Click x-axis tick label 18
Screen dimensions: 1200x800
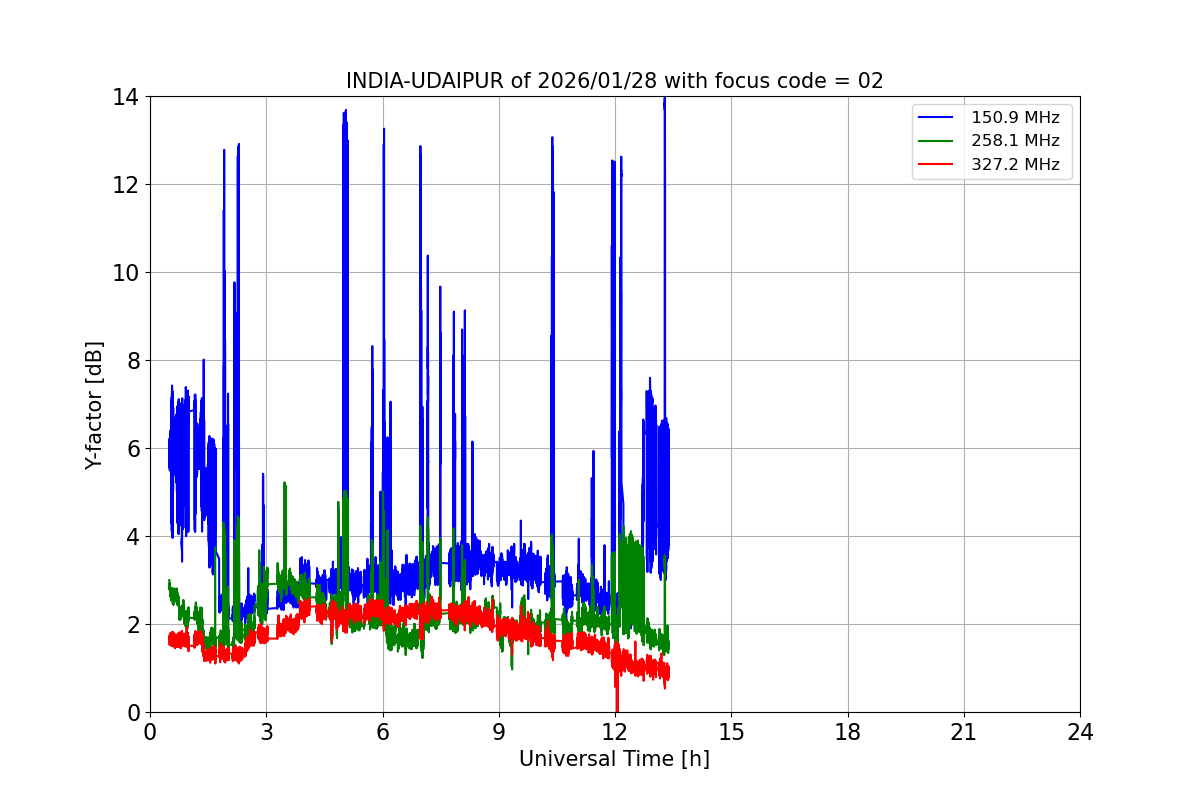tap(847, 732)
